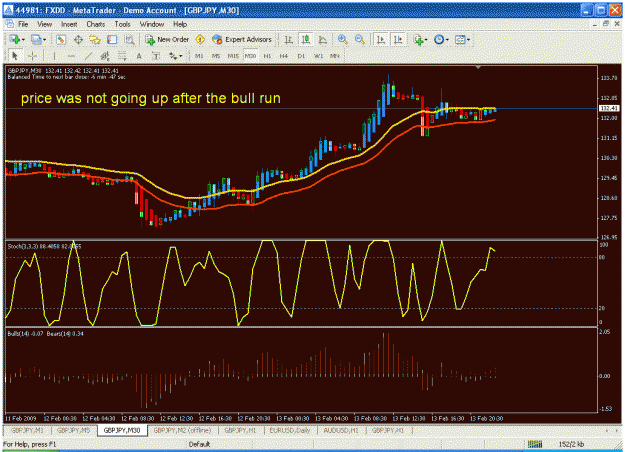This screenshot has width=625, height=452.
Task: Expand the templates dropdown arrow
Action: (468, 40)
